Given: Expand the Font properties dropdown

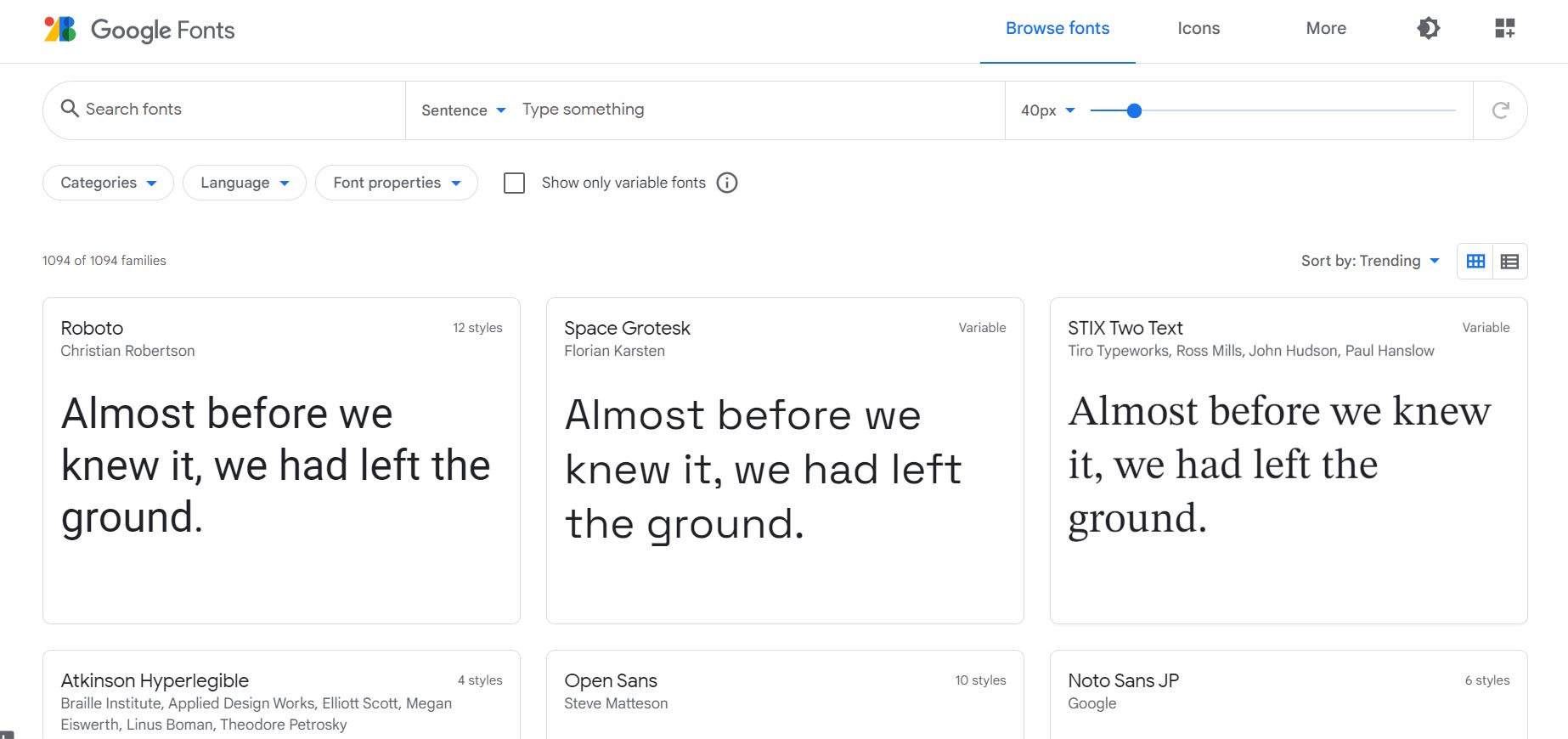Looking at the screenshot, I should [x=397, y=183].
